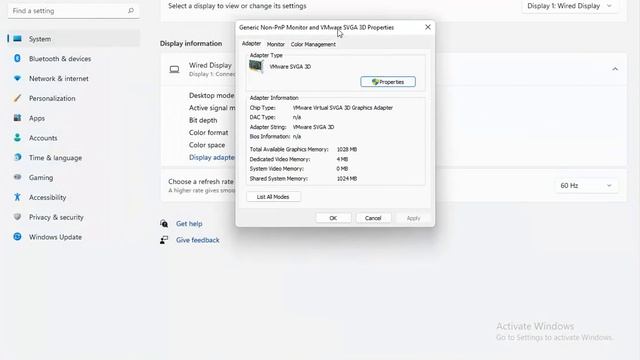Open Personalization settings page

point(74,98)
